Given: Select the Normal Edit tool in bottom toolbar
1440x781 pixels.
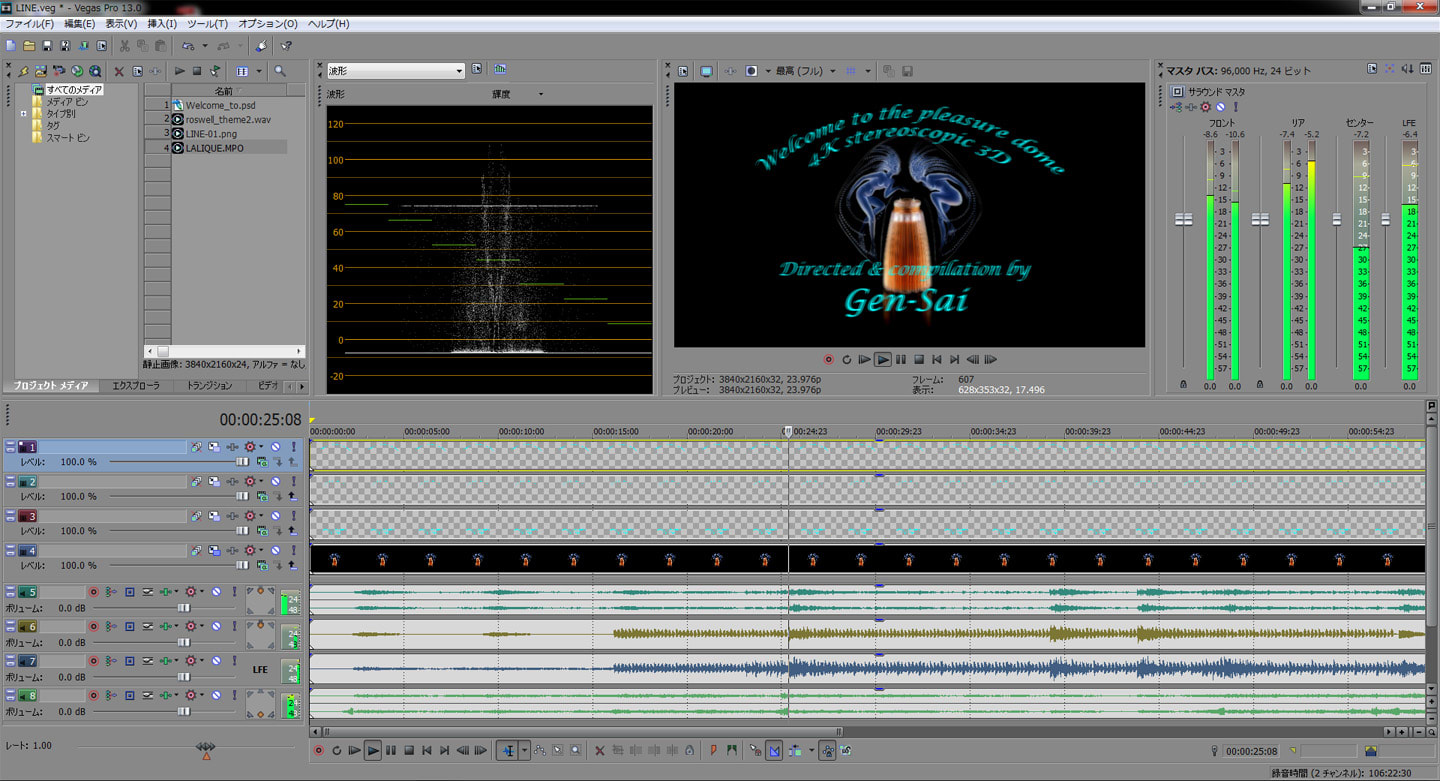Looking at the screenshot, I should pyautogui.click(x=508, y=750).
